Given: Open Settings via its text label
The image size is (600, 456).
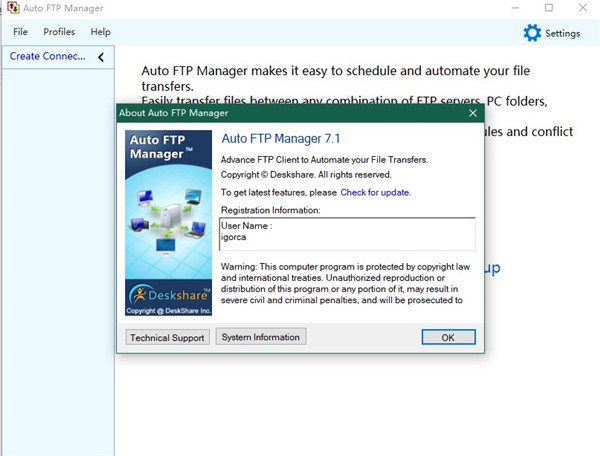Looking at the screenshot, I should (x=562, y=33).
